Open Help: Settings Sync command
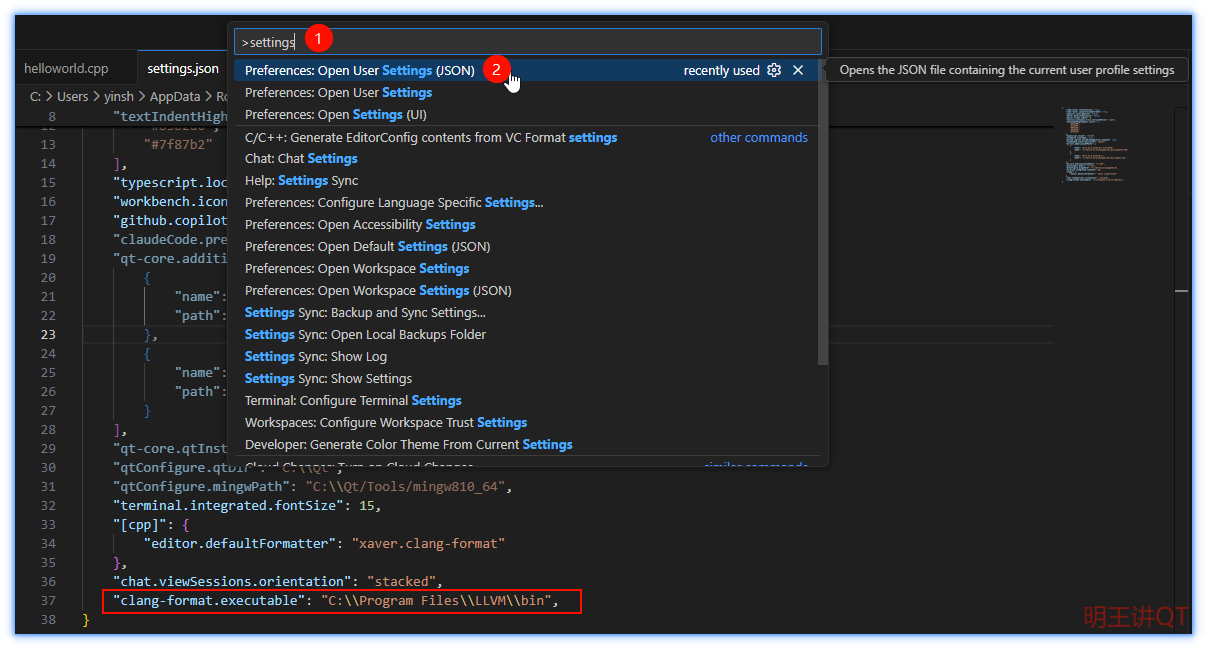The image size is (1207, 649). pos(301,181)
